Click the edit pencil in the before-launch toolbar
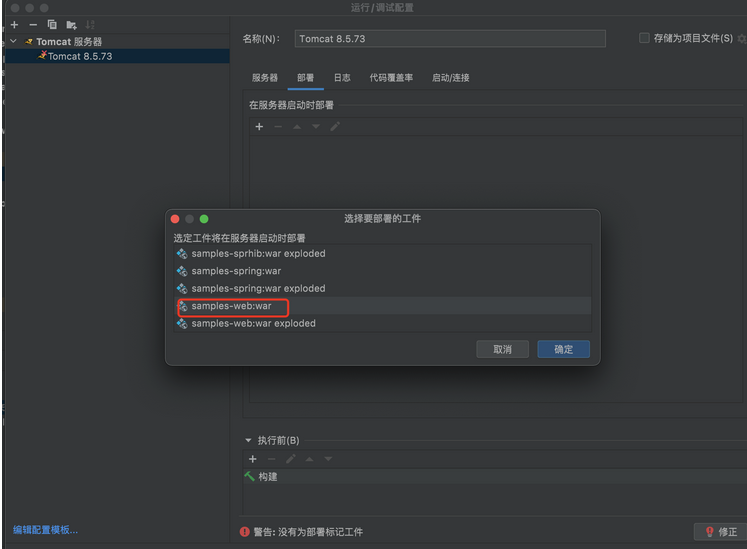Image resolution: width=747 pixels, height=549 pixels. point(291,459)
